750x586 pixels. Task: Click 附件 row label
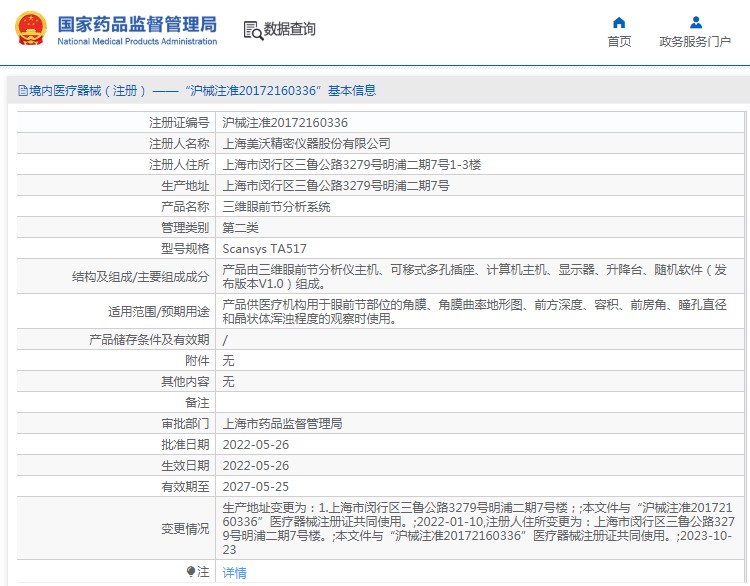point(197,361)
